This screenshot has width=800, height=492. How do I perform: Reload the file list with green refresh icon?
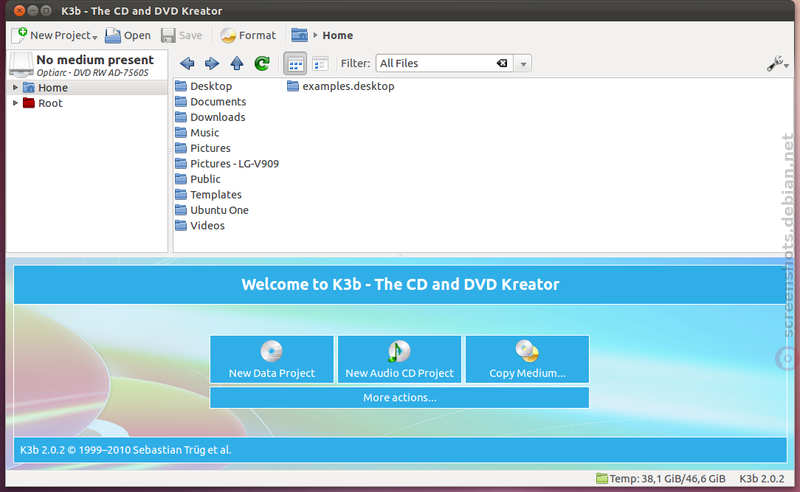click(262, 63)
